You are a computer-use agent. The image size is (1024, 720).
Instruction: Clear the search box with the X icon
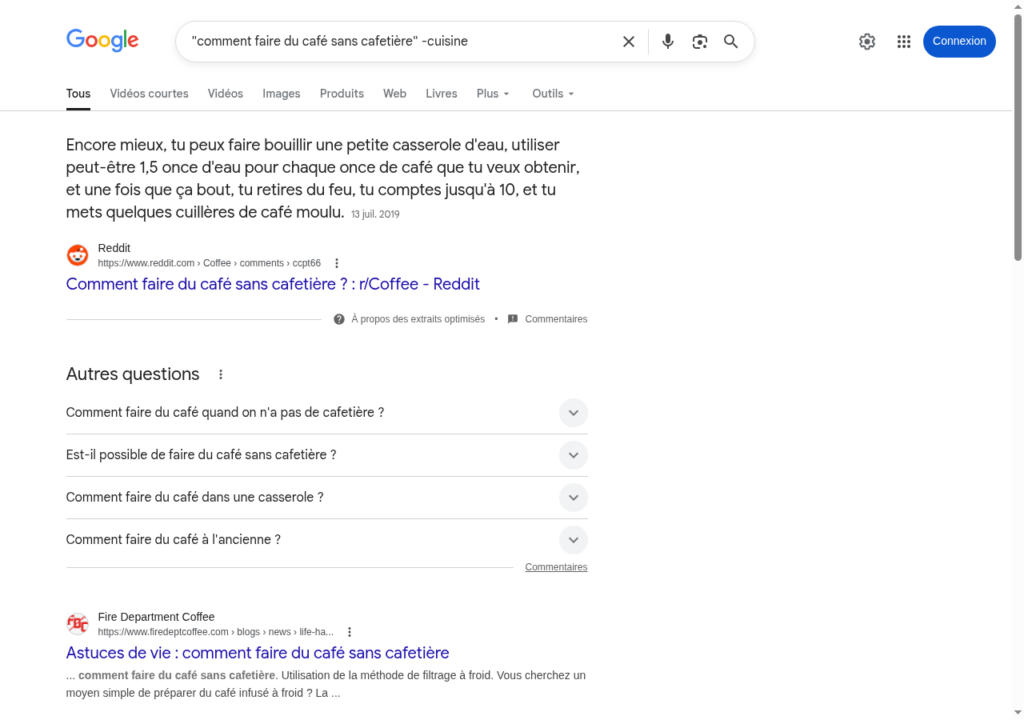pyautogui.click(x=629, y=41)
